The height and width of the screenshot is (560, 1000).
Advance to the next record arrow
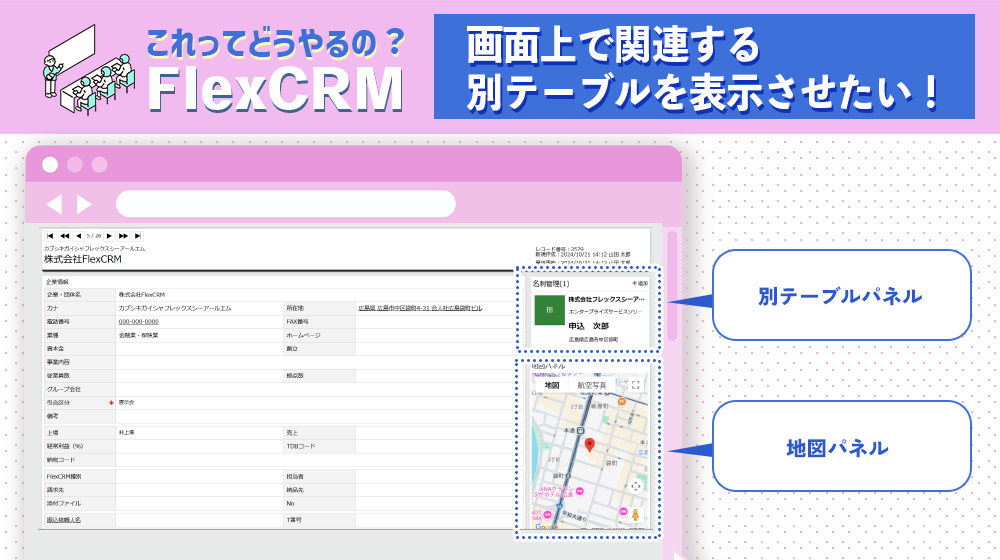click(x=110, y=236)
